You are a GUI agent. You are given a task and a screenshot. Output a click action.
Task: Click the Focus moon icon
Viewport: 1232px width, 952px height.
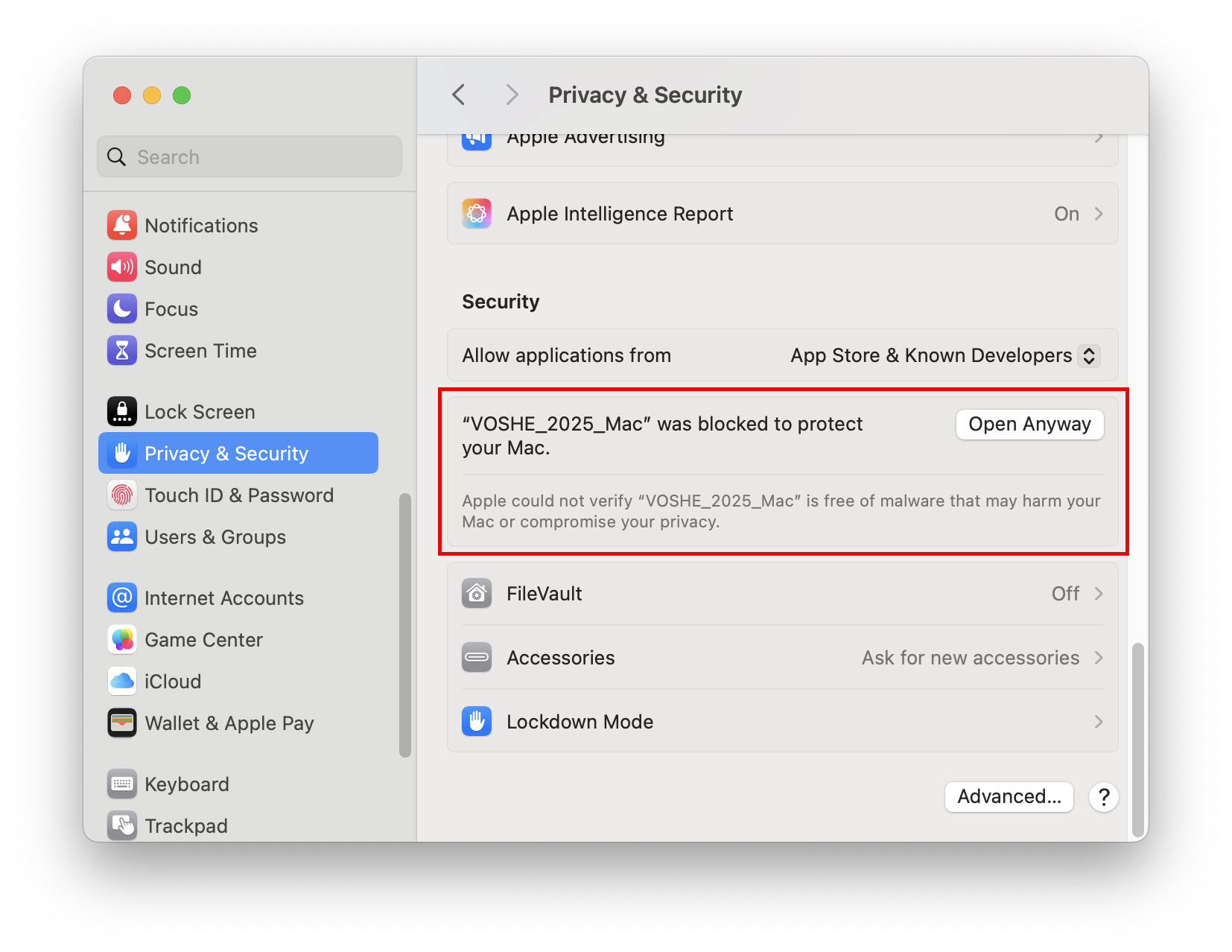(122, 308)
